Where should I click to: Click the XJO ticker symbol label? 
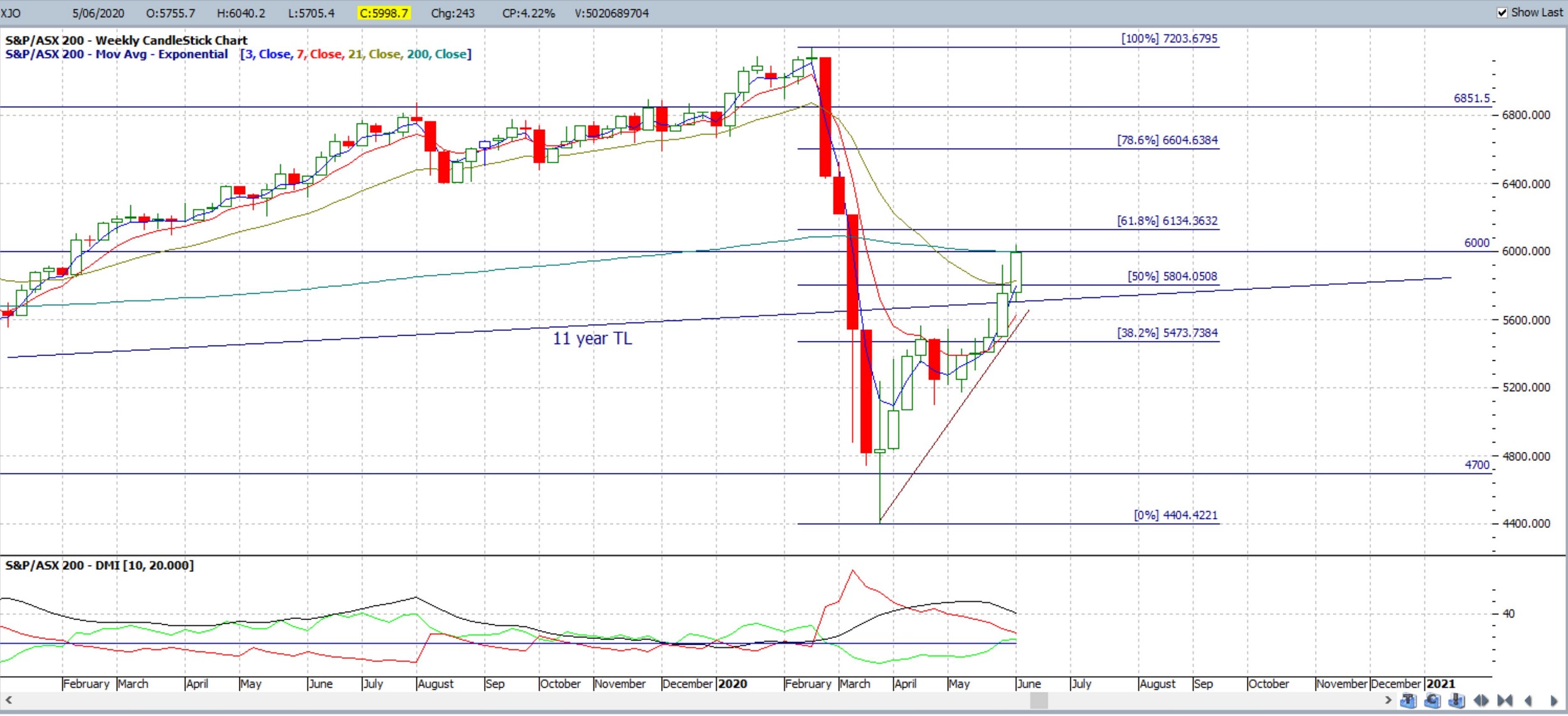(11, 13)
